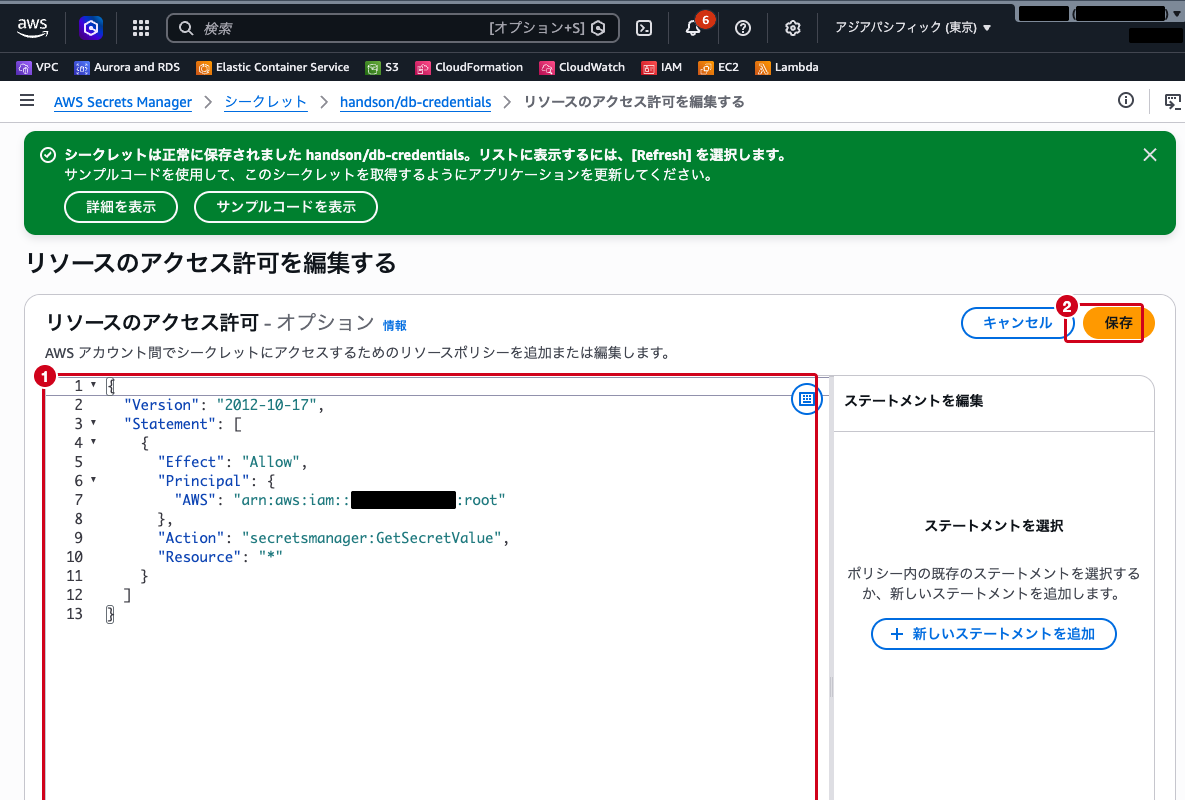
Task: Go to the シークレット breadcrumb
Action: [265, 102]
